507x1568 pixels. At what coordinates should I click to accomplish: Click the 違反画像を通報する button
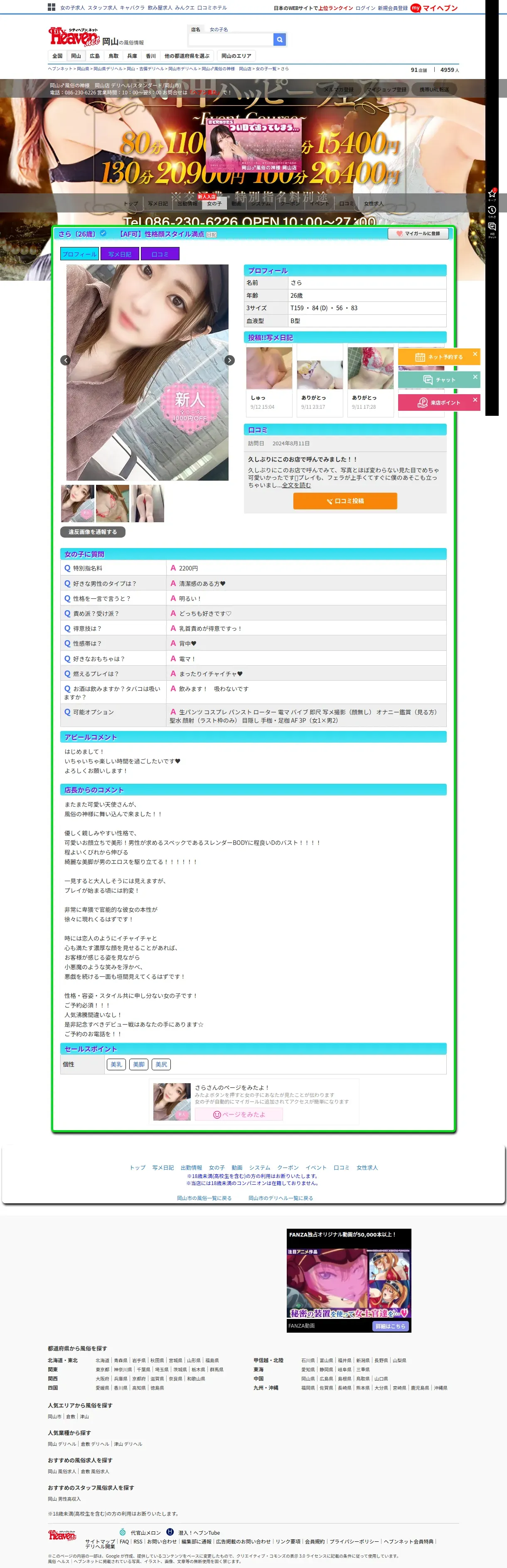[93, 532]
